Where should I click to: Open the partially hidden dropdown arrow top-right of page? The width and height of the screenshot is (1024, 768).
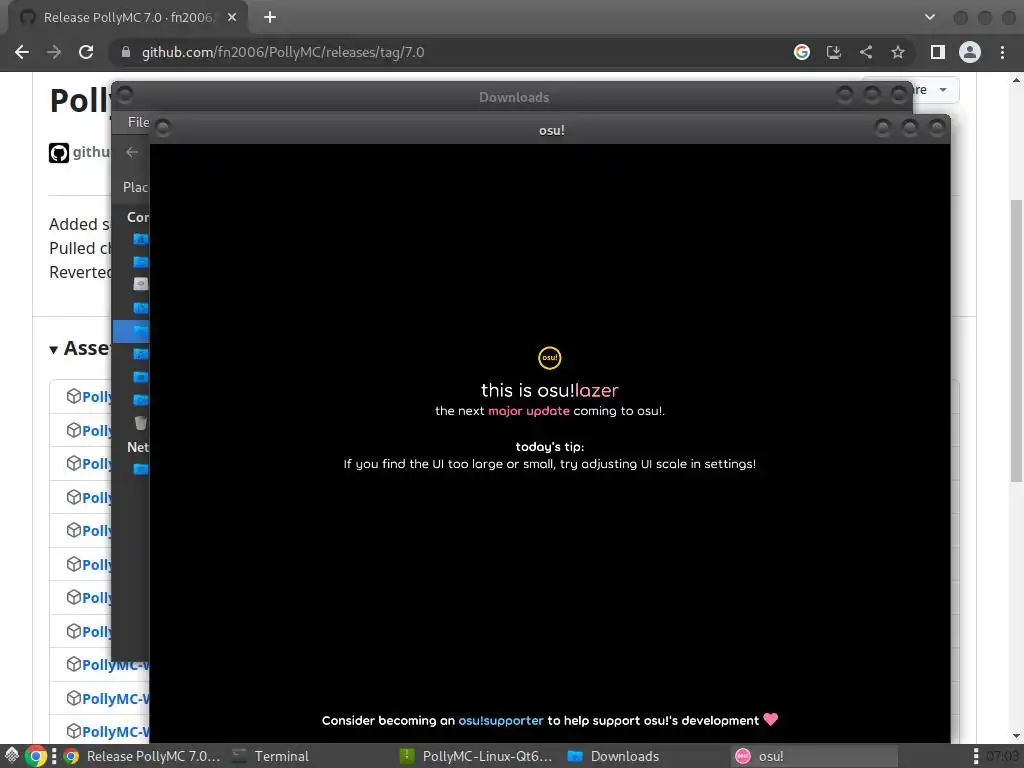[x=943, y=90]
